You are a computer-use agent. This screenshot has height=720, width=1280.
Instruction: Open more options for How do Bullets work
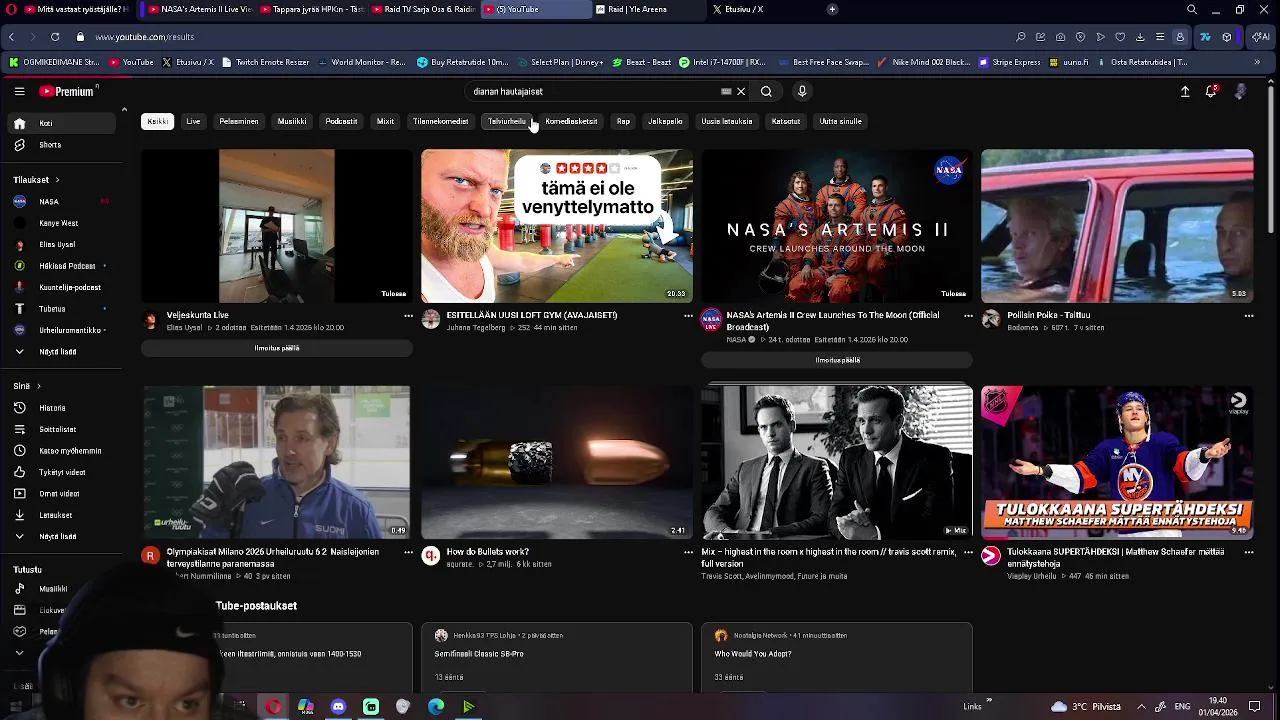688,552
